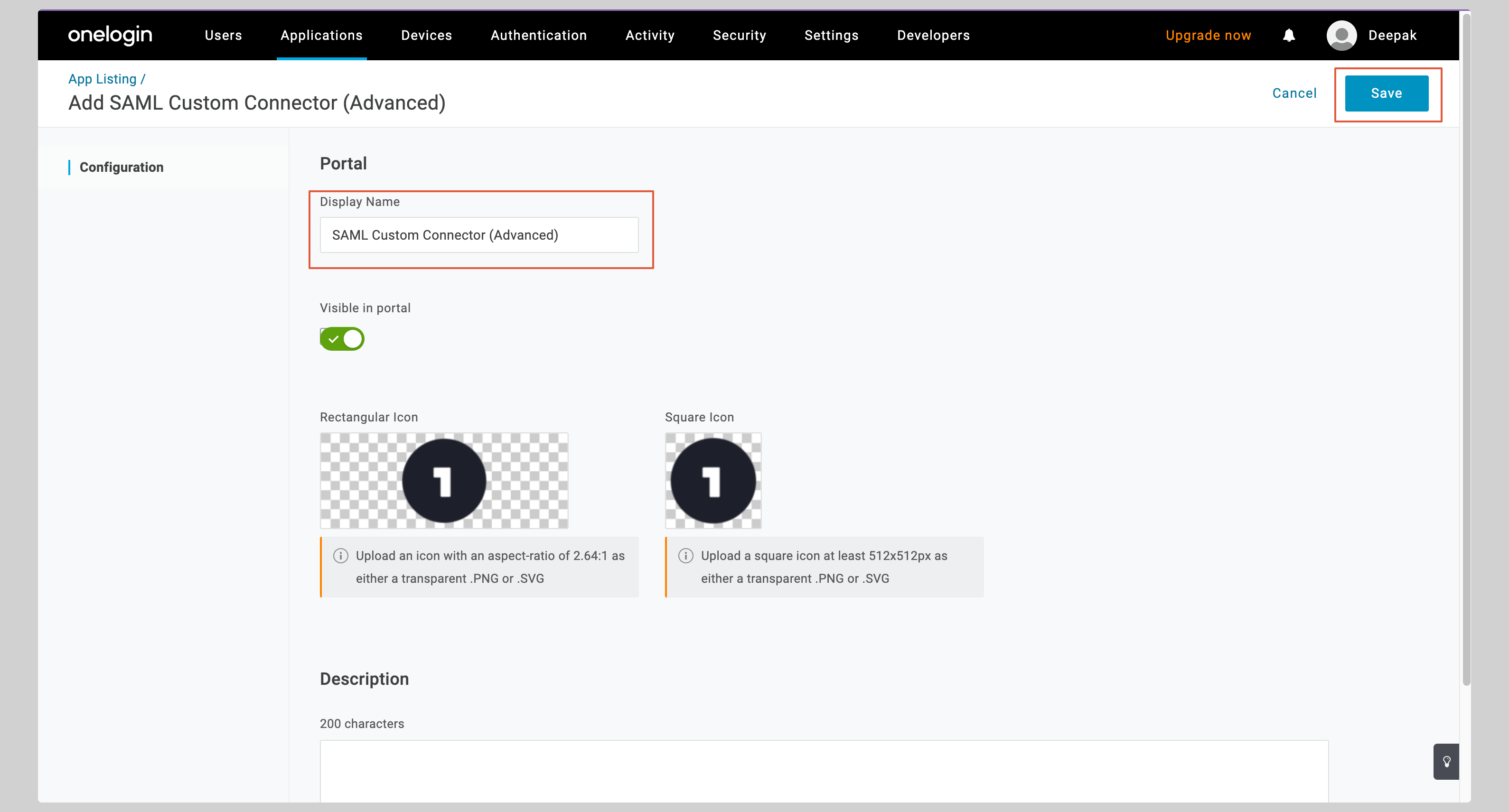Viewport: 1509px width, 812px height.
Task: Click the notification bell icon
Action: (x=1288, y=35)
